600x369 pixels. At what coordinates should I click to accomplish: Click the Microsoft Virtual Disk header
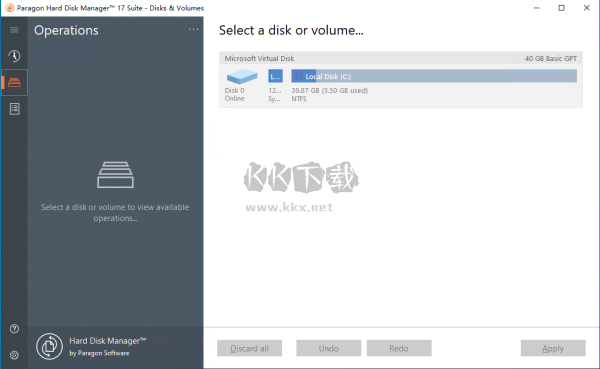(x=401, y=58)
